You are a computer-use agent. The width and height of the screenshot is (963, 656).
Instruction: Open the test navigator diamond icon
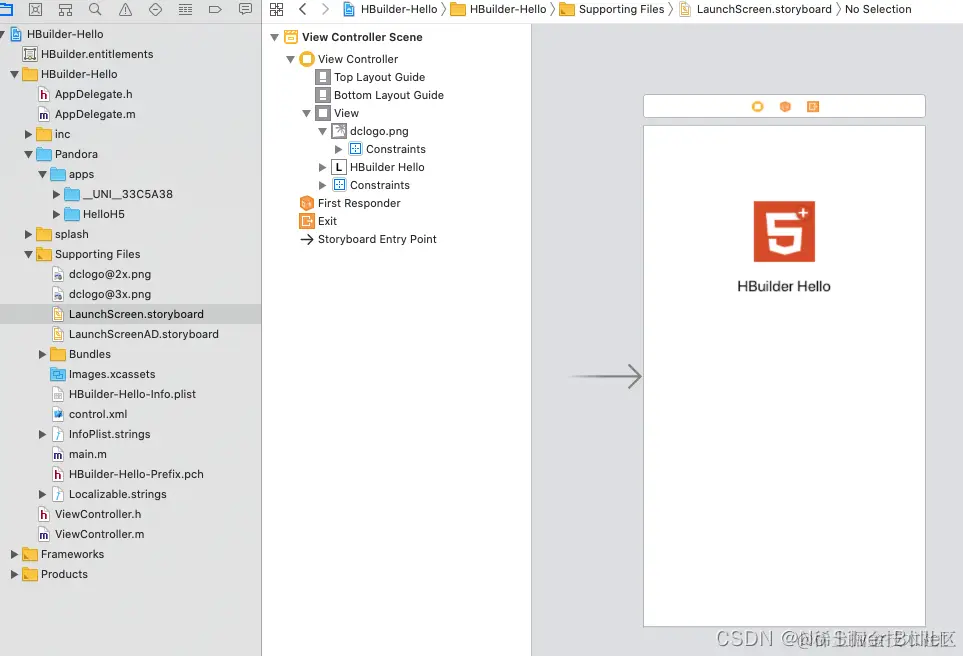coord(155,9)
